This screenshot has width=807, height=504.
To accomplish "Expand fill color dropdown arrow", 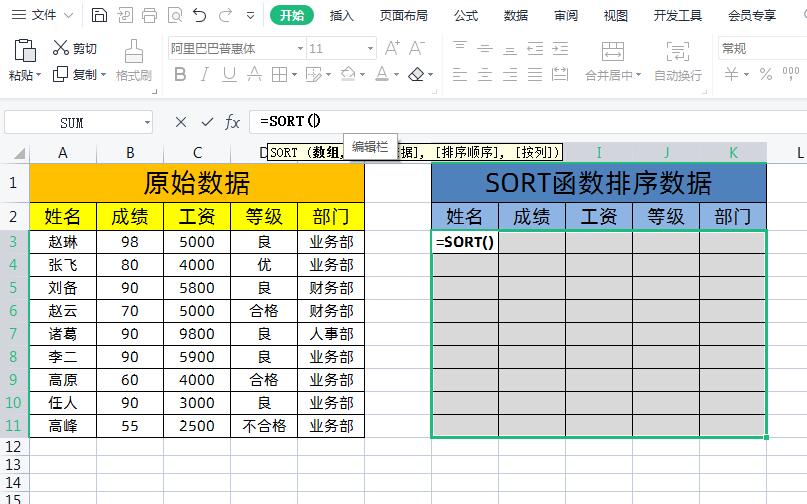I will click(362, 75).
